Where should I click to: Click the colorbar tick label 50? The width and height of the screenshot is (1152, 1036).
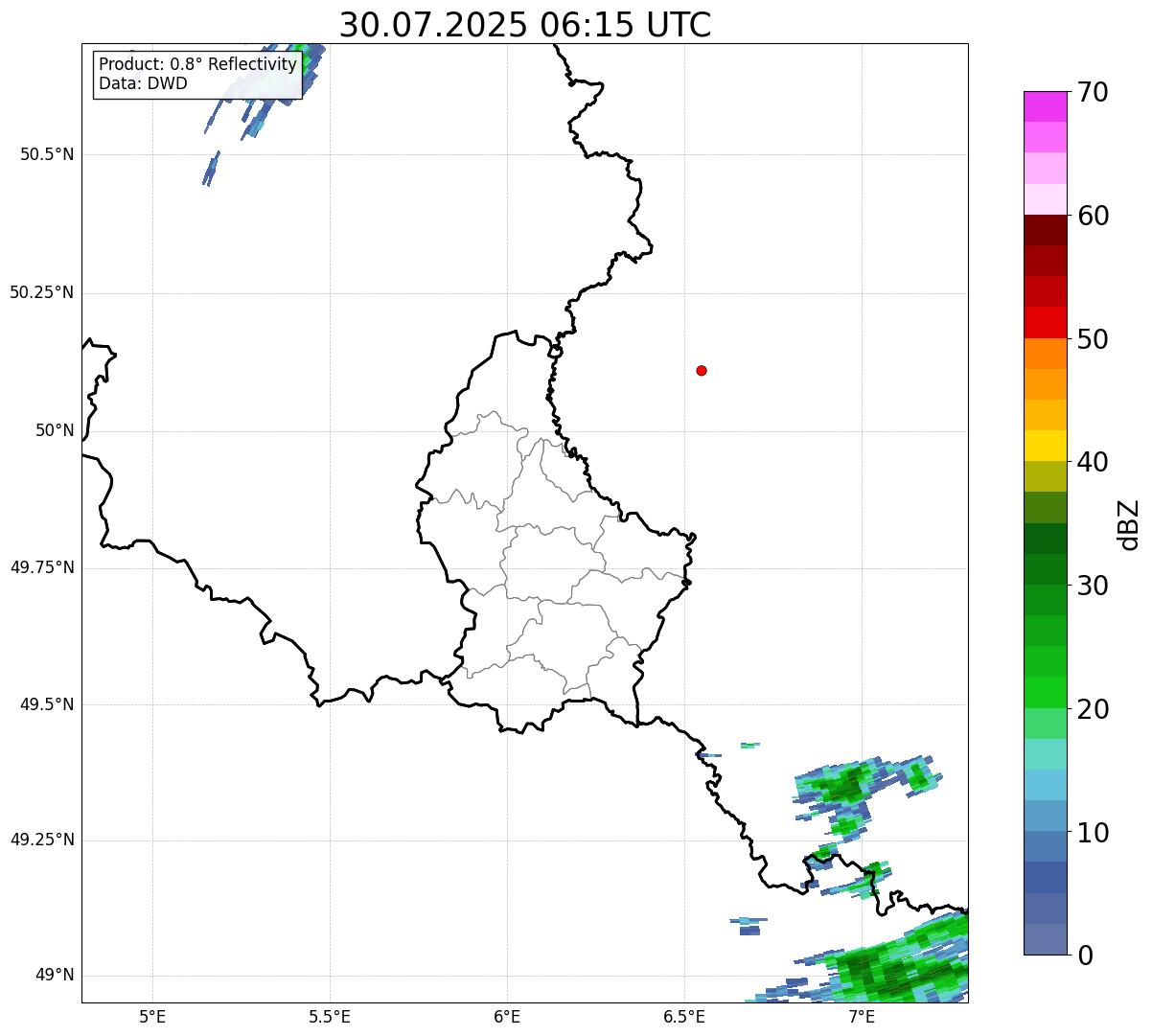[x=1093, y=339]
